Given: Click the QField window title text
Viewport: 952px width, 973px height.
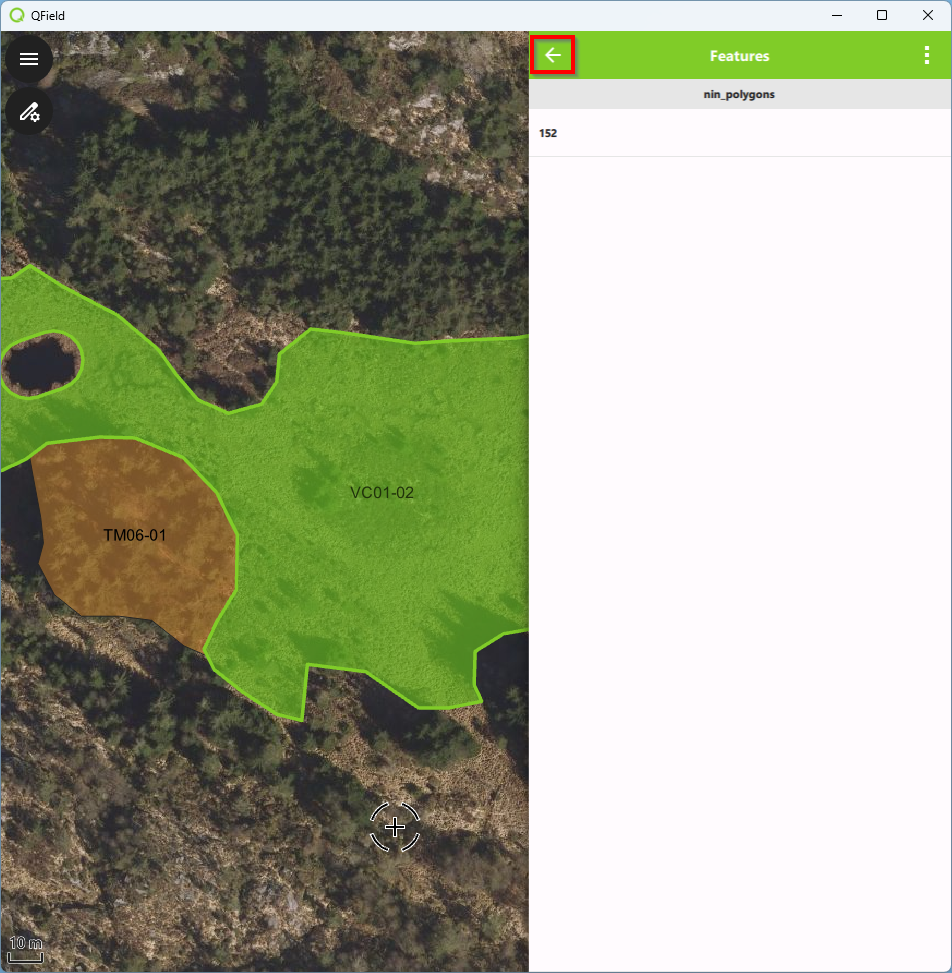Looking at the screenshot, I should click(x=48, y=16).
